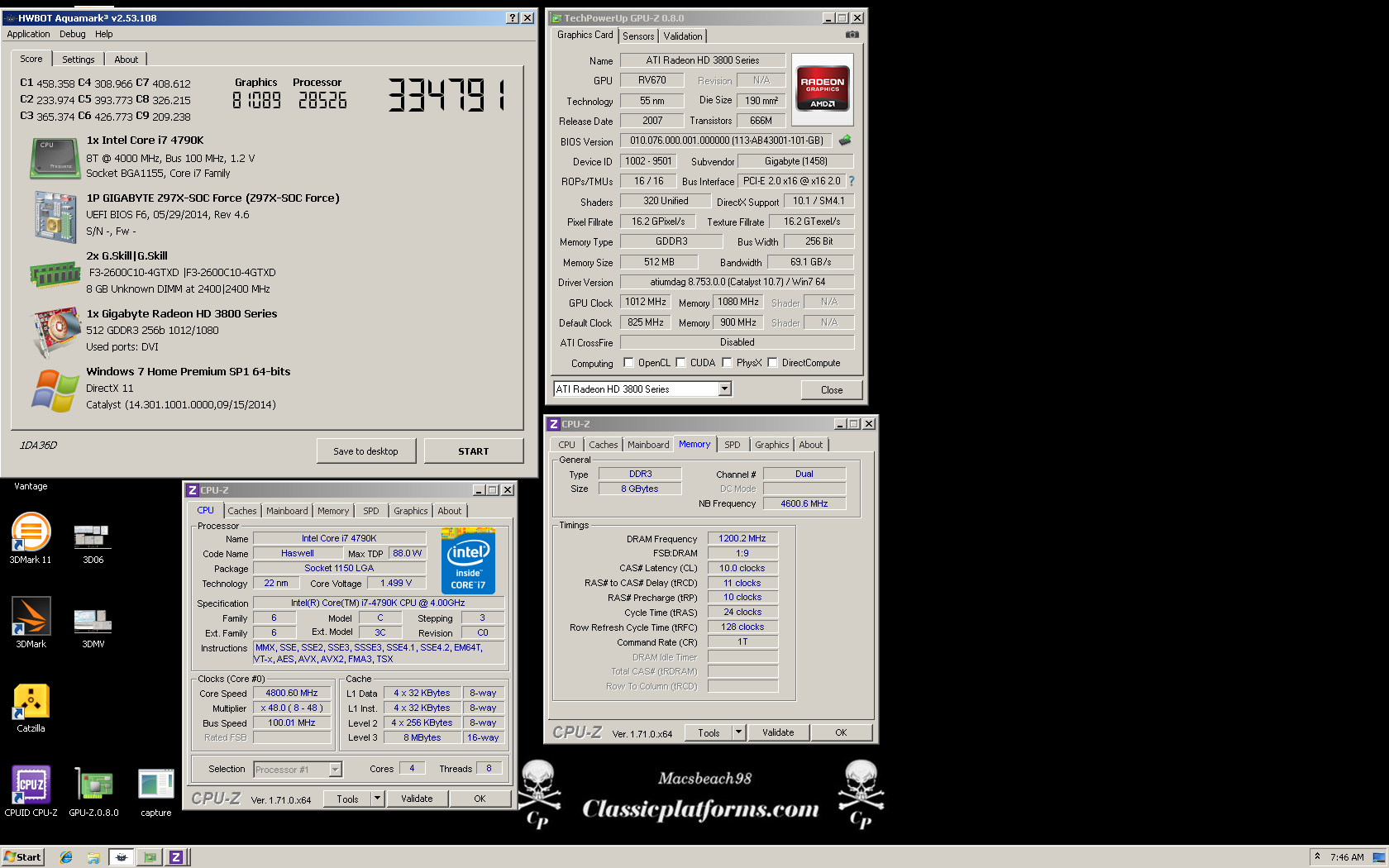Click Validate in CPU-Z CPU window
The width and height of the screenshot is (1389, 868).
417,799
